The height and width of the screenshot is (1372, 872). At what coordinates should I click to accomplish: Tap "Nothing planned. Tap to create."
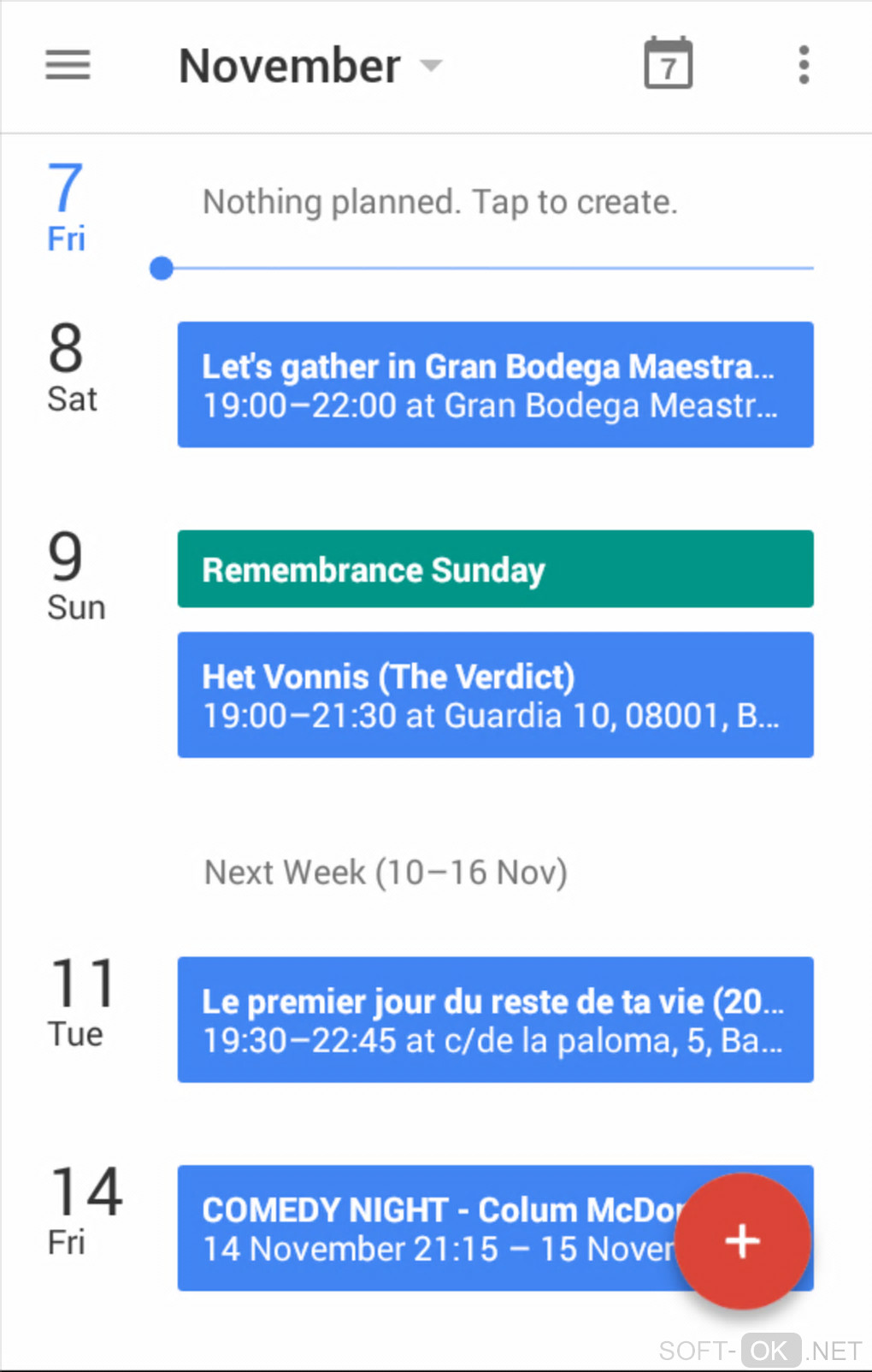tap(439, 203)
